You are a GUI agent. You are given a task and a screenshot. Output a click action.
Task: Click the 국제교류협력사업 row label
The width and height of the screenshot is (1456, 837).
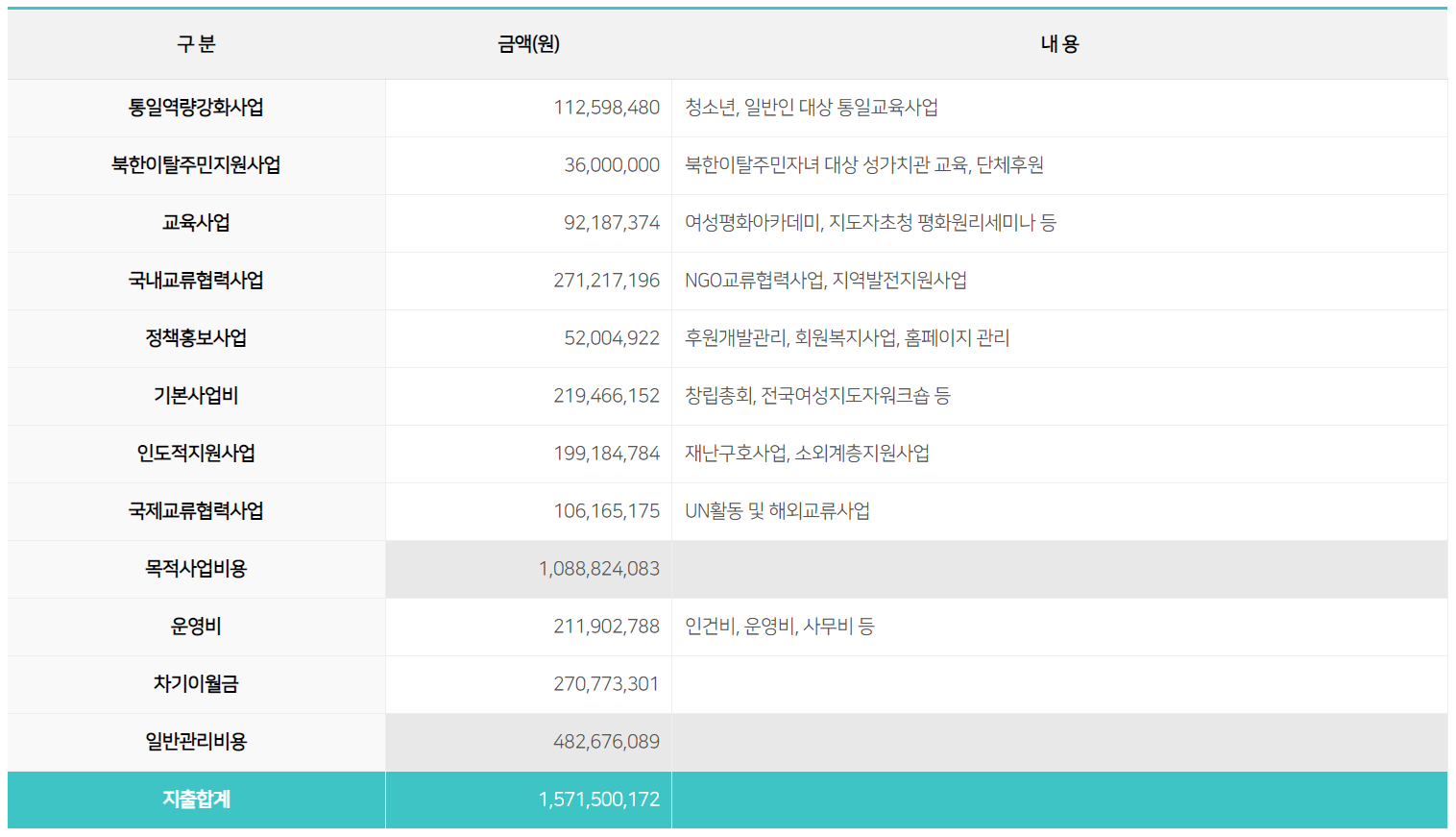(x=196, y=511)
